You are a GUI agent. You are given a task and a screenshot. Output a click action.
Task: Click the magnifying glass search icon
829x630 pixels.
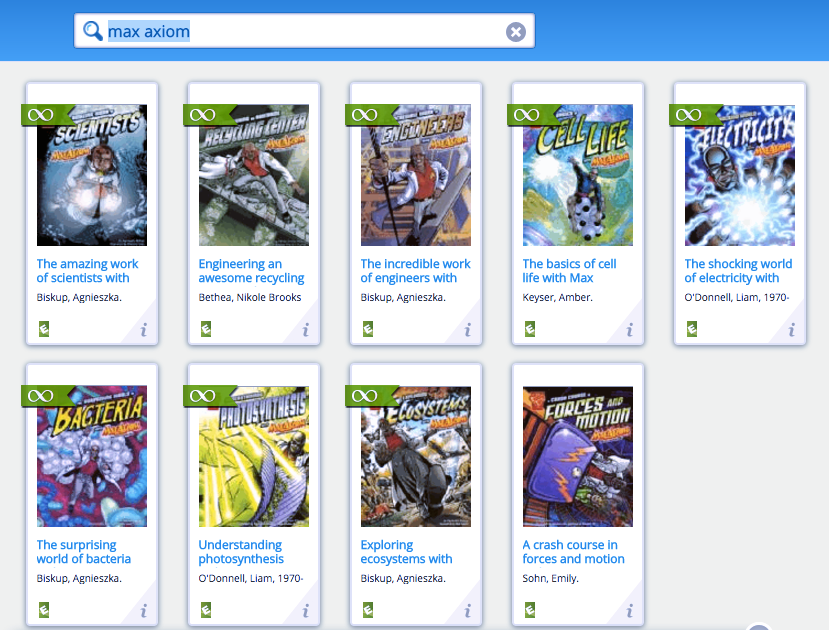(x=93, y=31)
